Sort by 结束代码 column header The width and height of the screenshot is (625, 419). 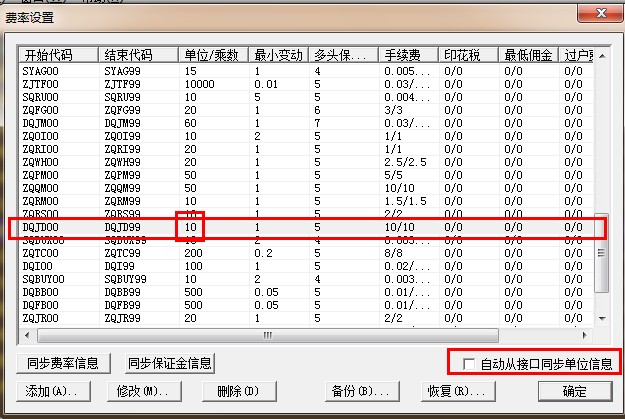coord(138,55)
